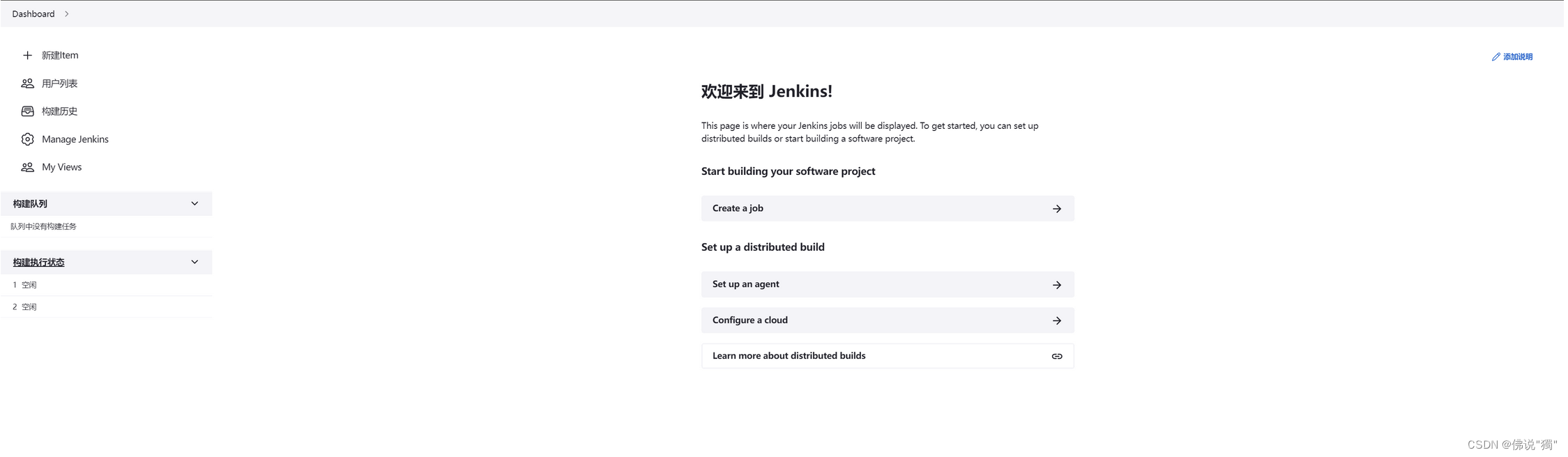Click the 队列中没有构建任务 message
The height and width of the screenshot is (457, 1568).
tap(43, 226)
